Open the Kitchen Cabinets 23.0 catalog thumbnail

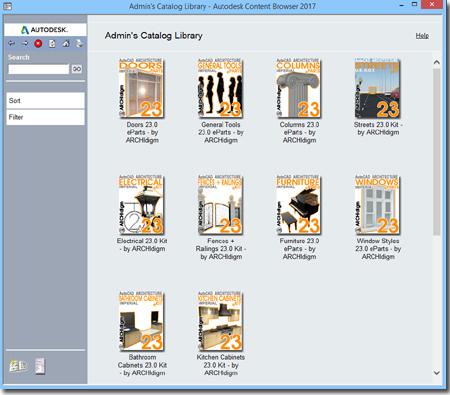pos(220,321)
